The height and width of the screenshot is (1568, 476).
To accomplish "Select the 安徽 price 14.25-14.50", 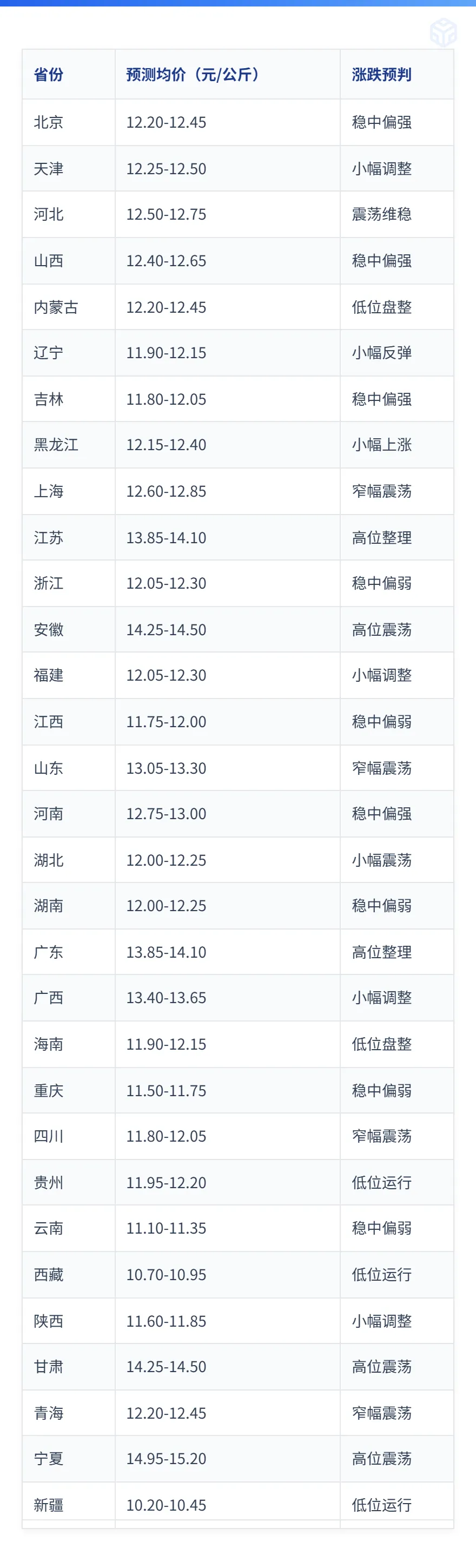I will coord(166,629).
